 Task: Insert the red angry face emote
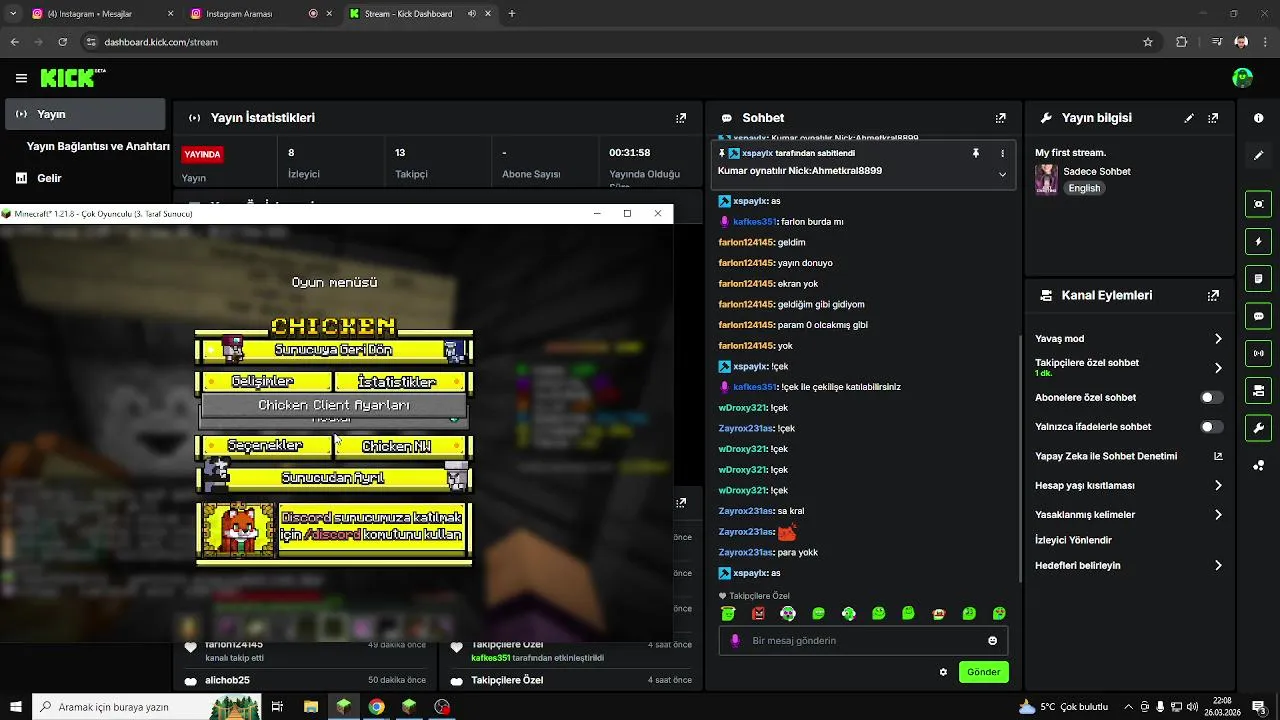(x=758, y=614)
